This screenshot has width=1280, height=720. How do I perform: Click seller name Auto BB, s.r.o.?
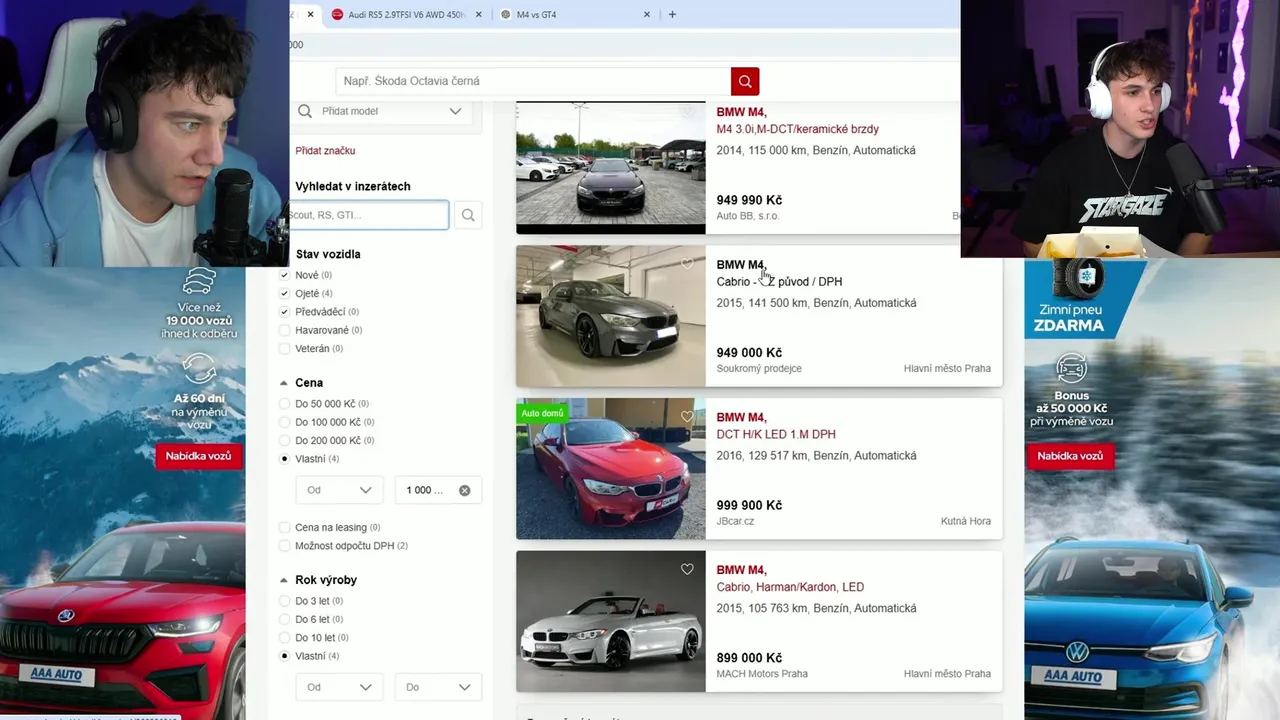pos(747,216)
